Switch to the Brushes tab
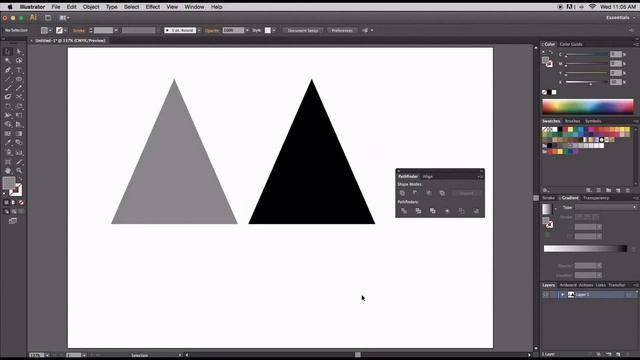 [x=572, y=121]
